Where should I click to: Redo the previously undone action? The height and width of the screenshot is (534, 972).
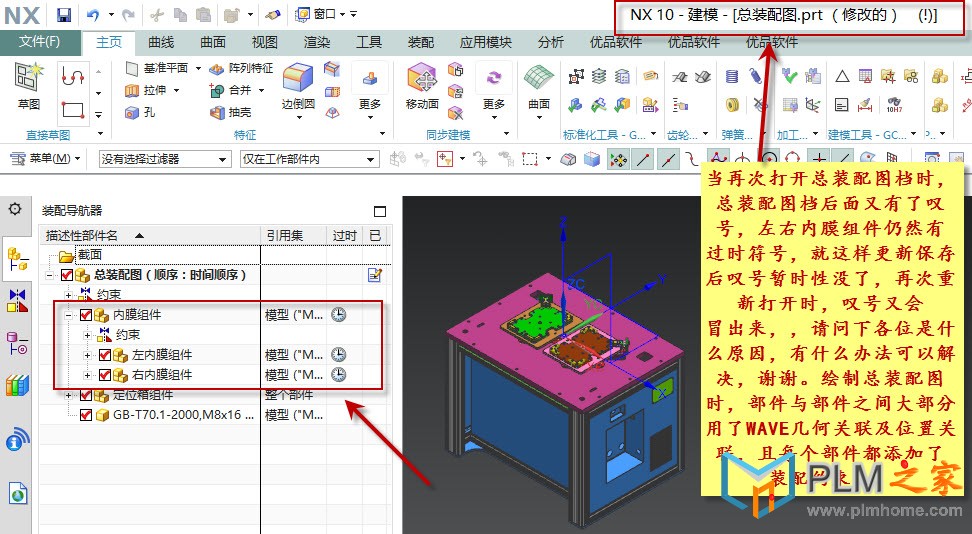click(128, 14)
